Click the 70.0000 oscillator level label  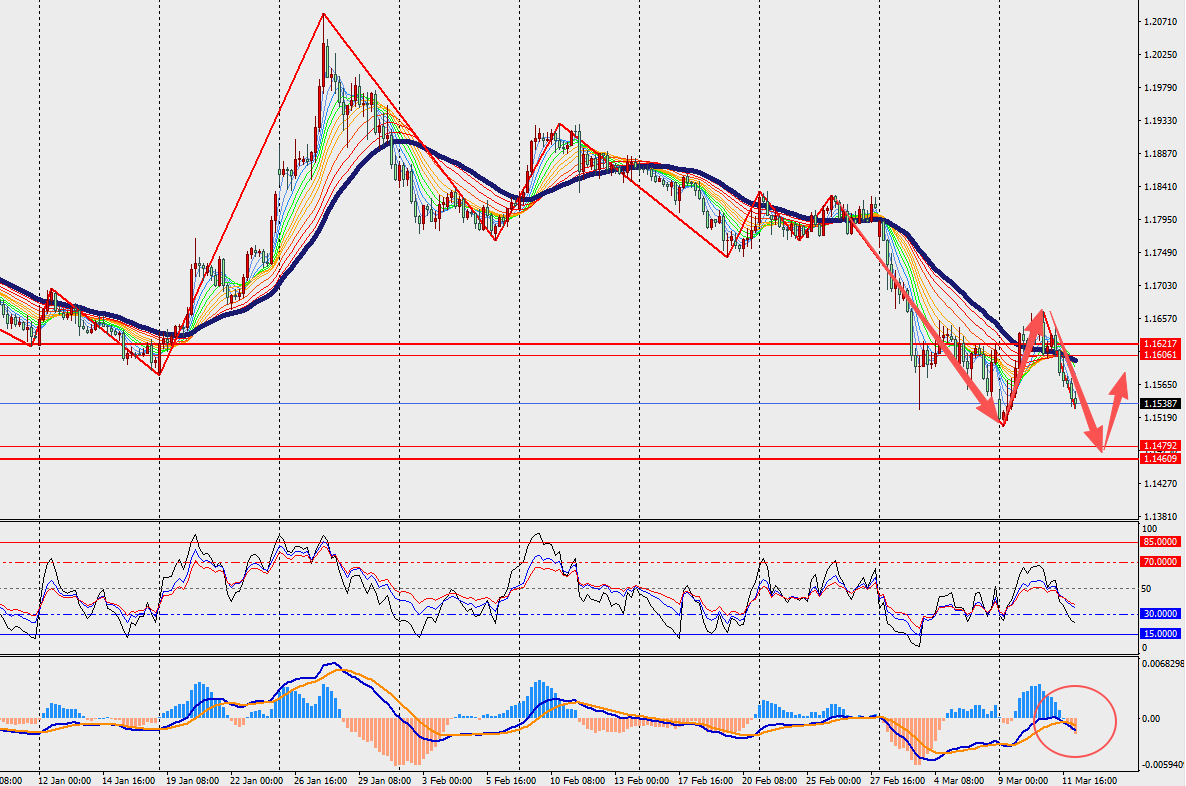tap(1160, 562)
